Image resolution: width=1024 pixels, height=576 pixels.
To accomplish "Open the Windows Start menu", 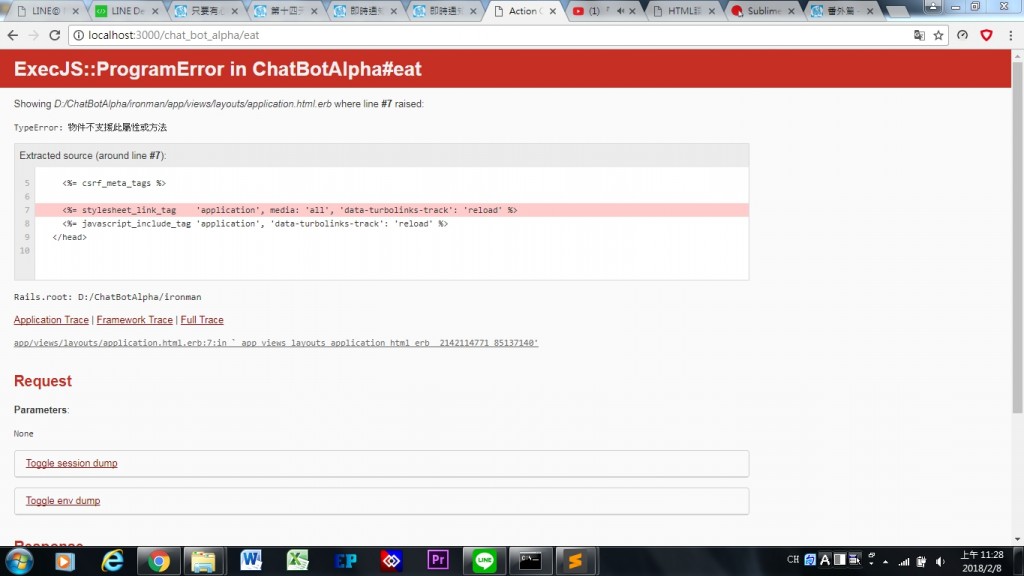I will 19,561.
